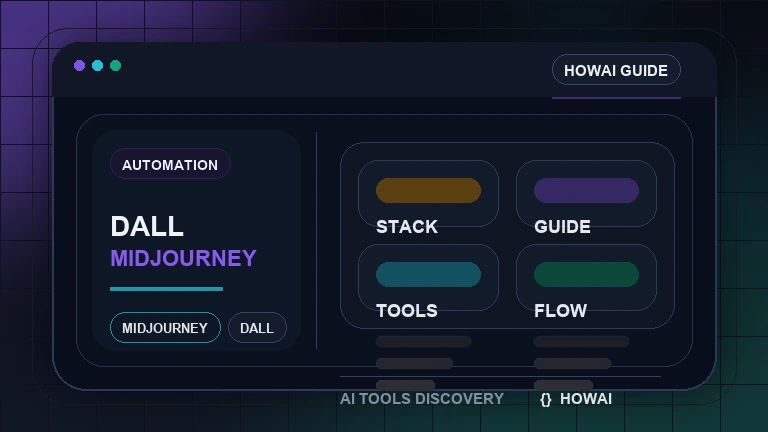Click the AI TOOLS DISCOVERY caption
The image size is (768, 432).
click(422, 399)
